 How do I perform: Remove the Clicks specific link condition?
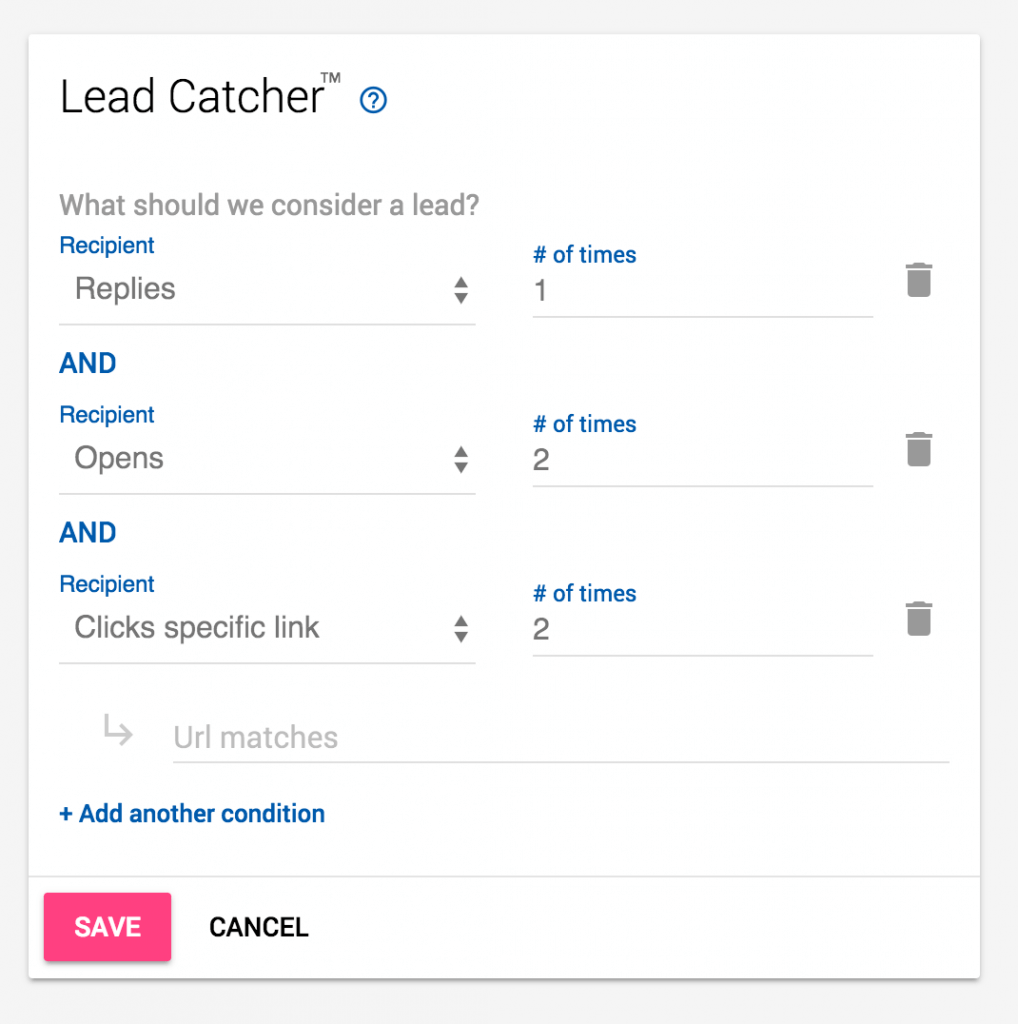[x=918, y=618]
